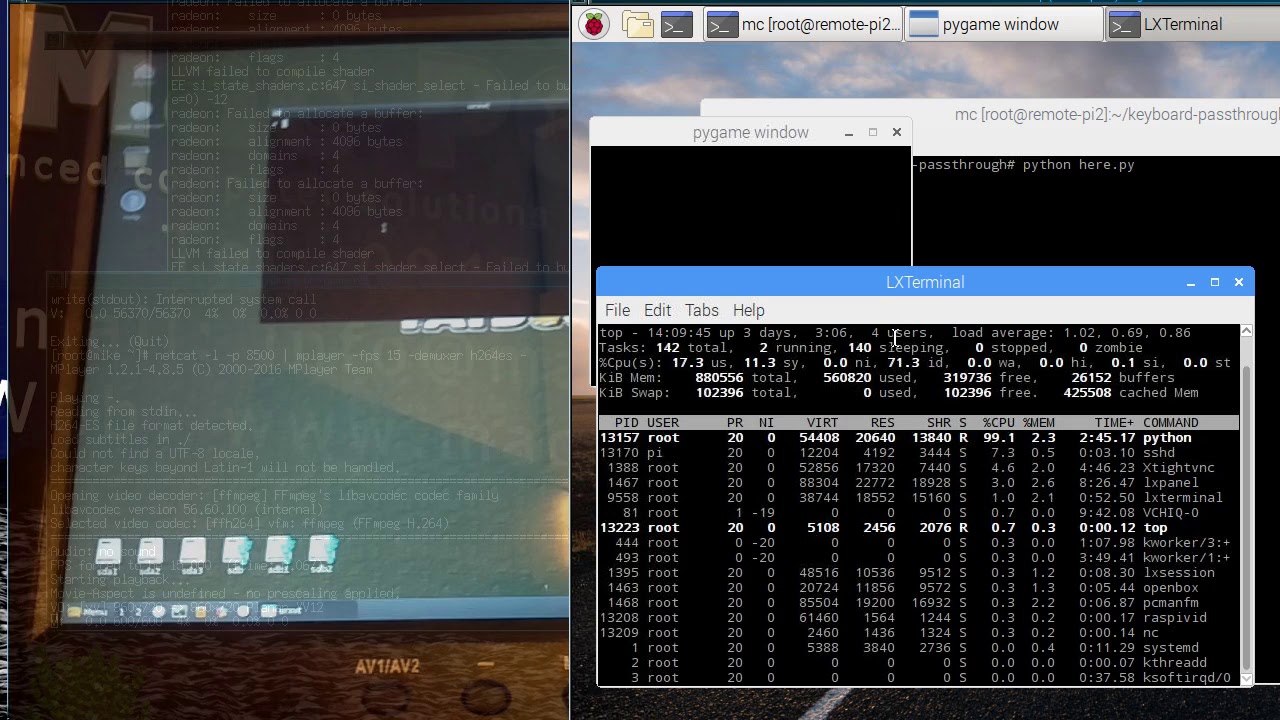Select the systemd process row
Image resolution: width=1280 pixels, height=720 pixels.
919,647
